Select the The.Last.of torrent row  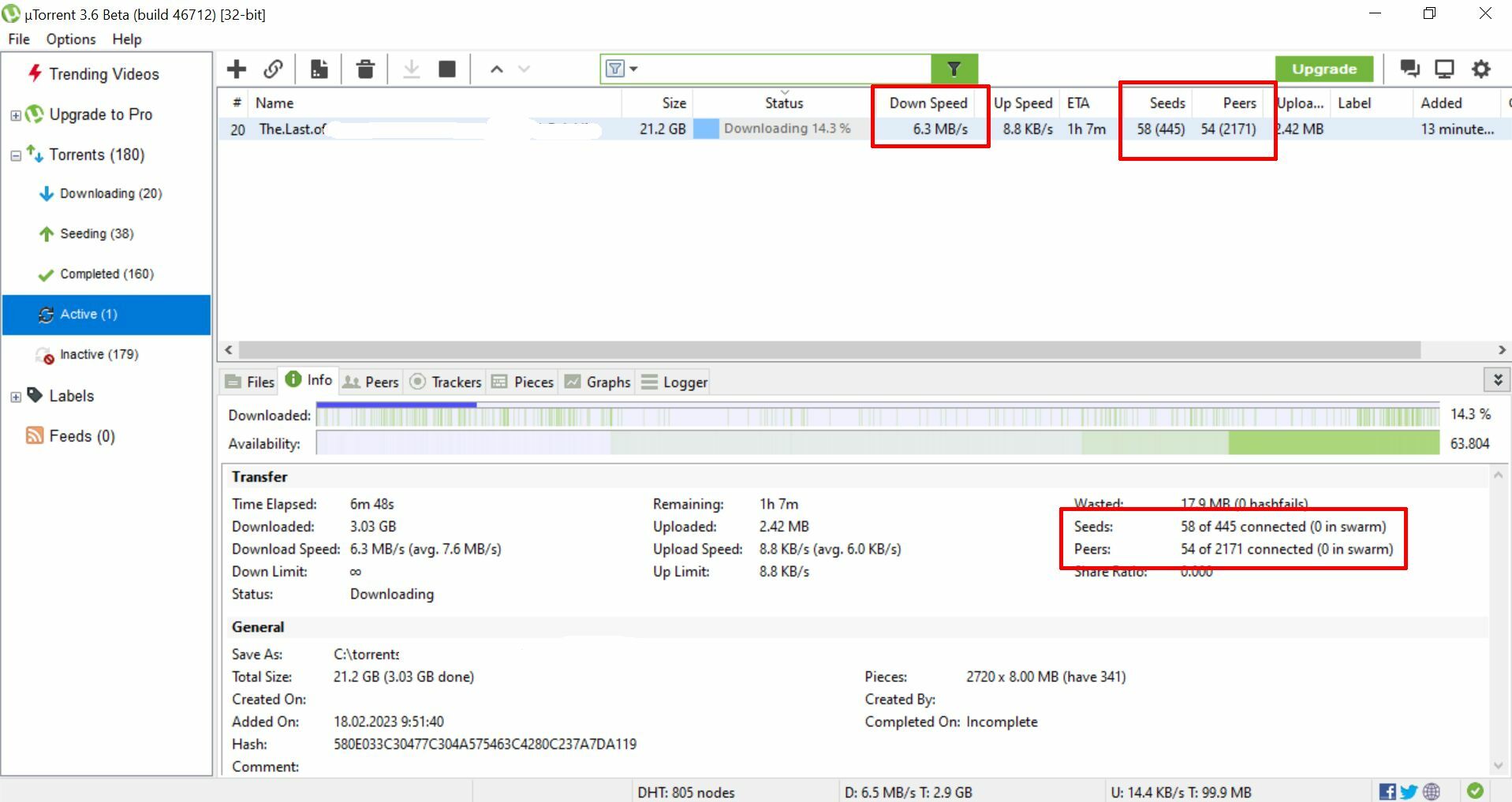click(864, 129)
